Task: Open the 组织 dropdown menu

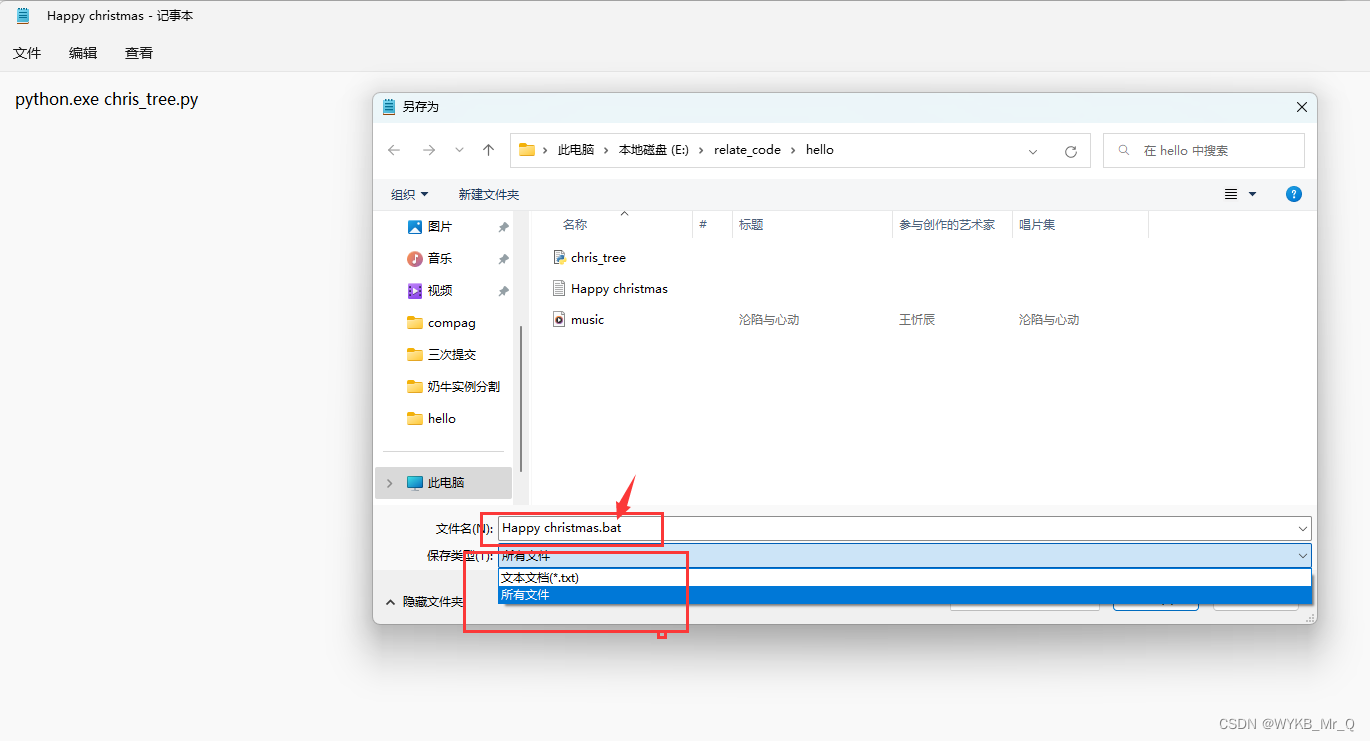Action: coord(409,194)
